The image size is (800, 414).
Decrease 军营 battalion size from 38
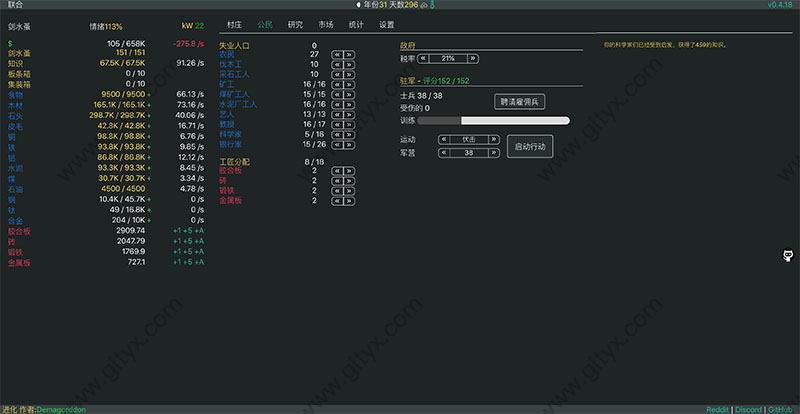(x=444, y=153)
